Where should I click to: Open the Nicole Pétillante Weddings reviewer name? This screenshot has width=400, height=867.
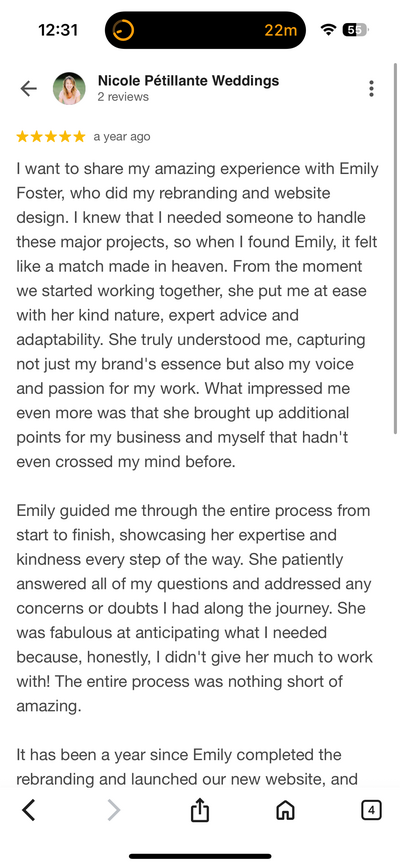[188, 81]
